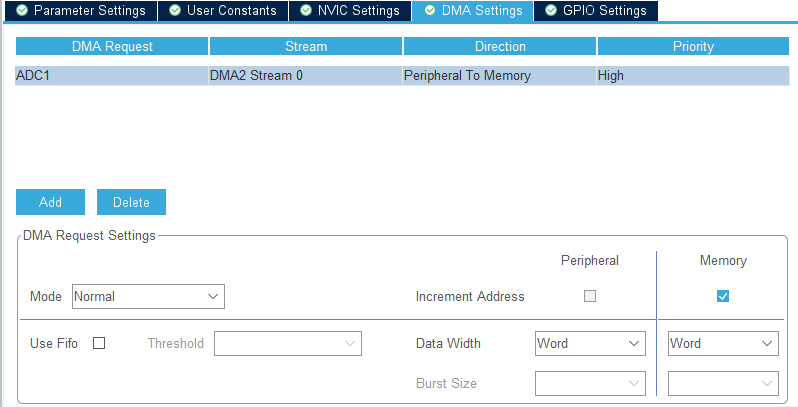Screen dimensions: 798x407
Task: Toggle the Use Fifo checkbox
Action: (99, 343)
